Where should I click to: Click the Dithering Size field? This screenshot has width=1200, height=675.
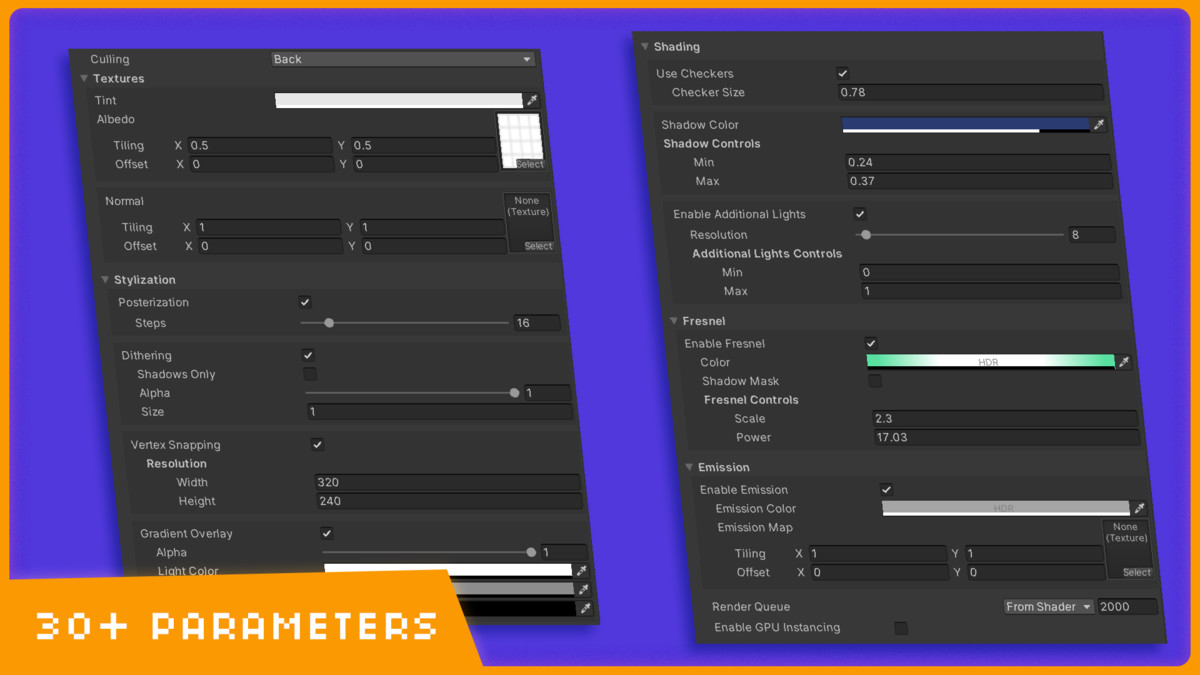tap(440, 412)
